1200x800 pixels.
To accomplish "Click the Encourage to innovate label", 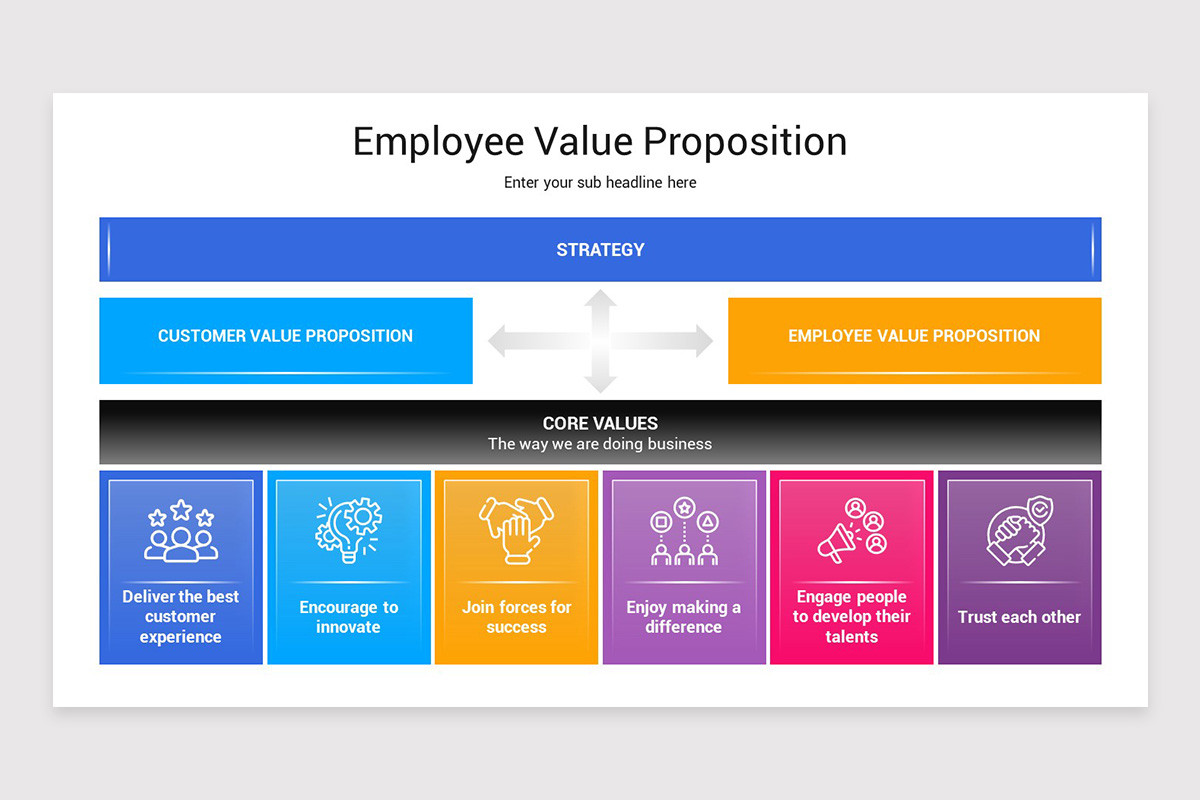I will pyautogui.click(x=349, y=617).
